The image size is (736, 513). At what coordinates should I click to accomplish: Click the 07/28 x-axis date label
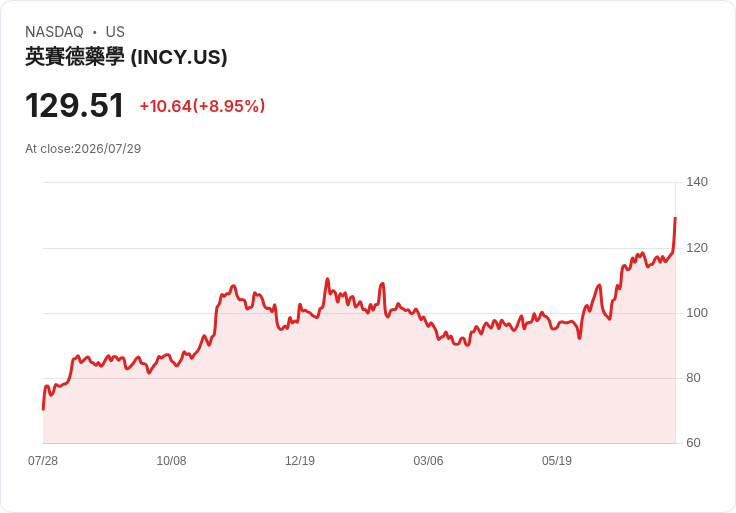pyautogui.click(x=43, y=461)
